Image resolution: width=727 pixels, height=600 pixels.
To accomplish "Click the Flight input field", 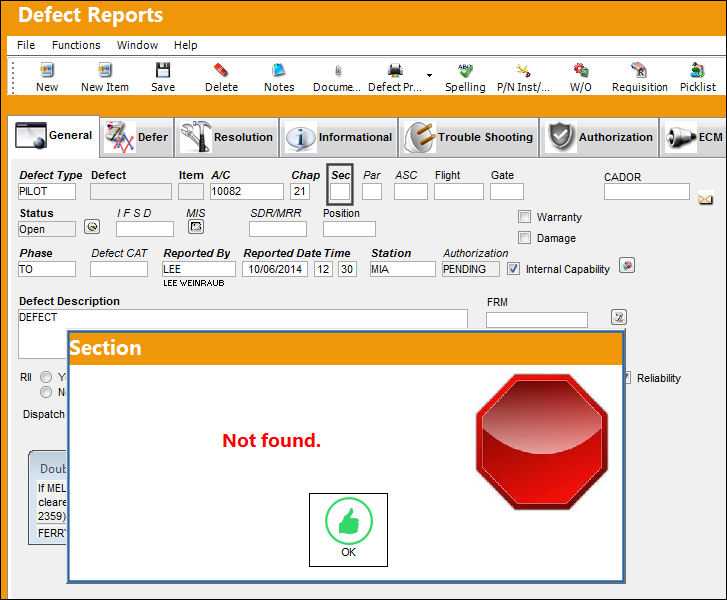I will tap(459, 191).
